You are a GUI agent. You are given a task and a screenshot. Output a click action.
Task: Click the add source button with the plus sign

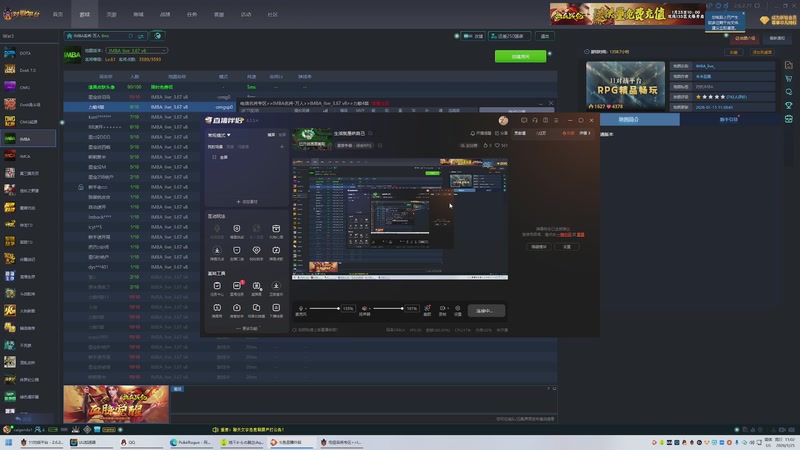click(x=247, y=202)
